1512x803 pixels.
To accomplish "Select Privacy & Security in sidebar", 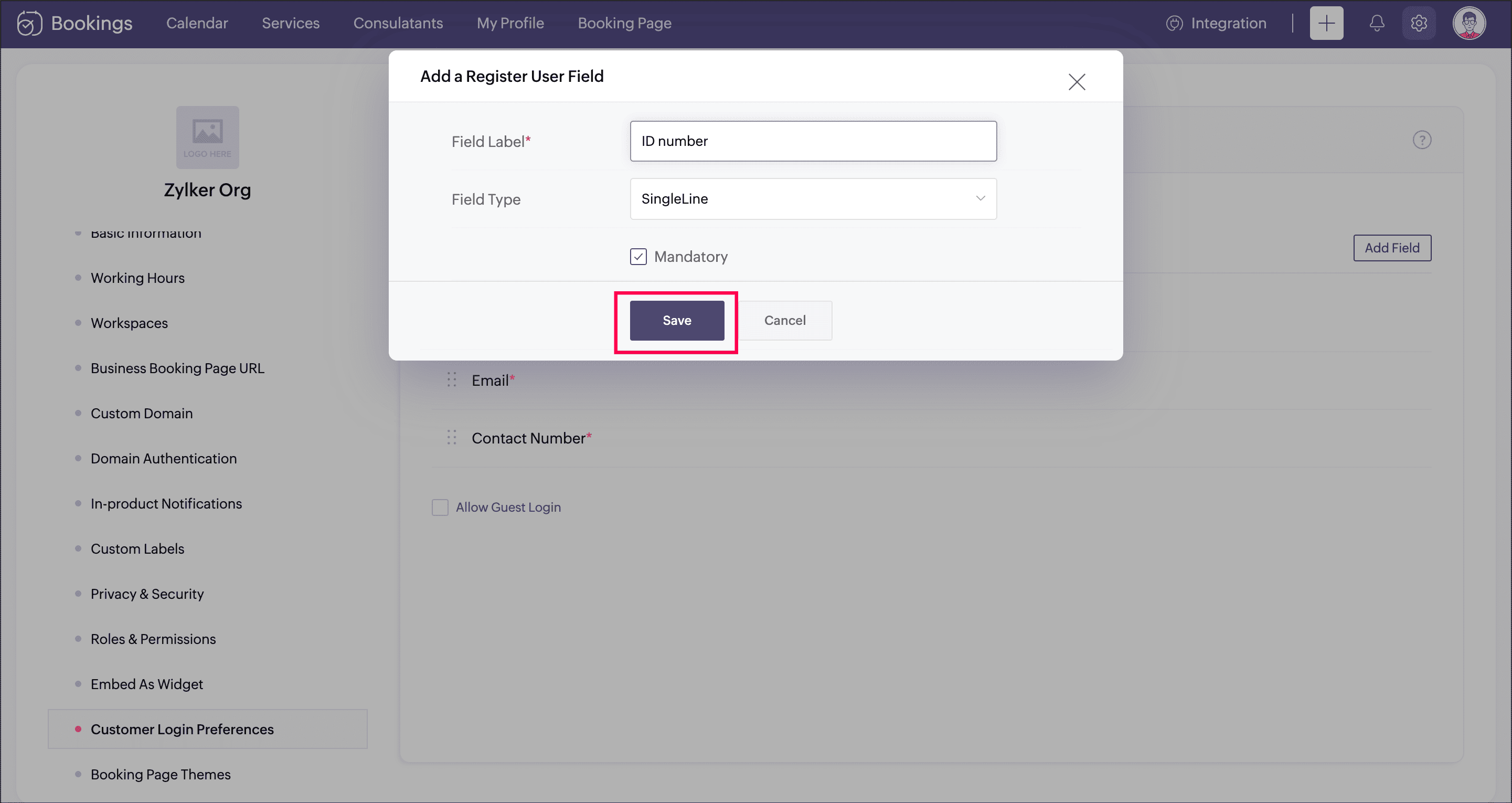I will click(147, 594).
